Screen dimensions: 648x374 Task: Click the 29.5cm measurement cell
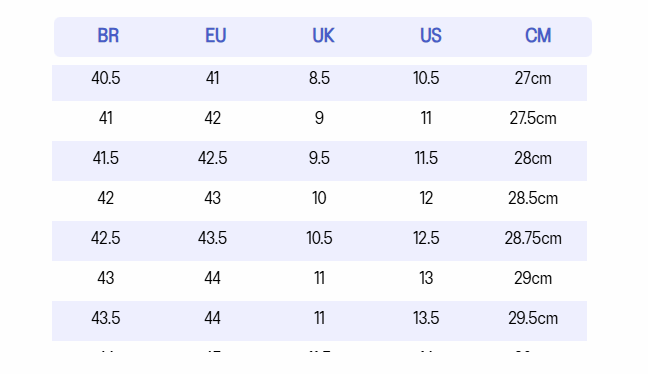point(533,318)
